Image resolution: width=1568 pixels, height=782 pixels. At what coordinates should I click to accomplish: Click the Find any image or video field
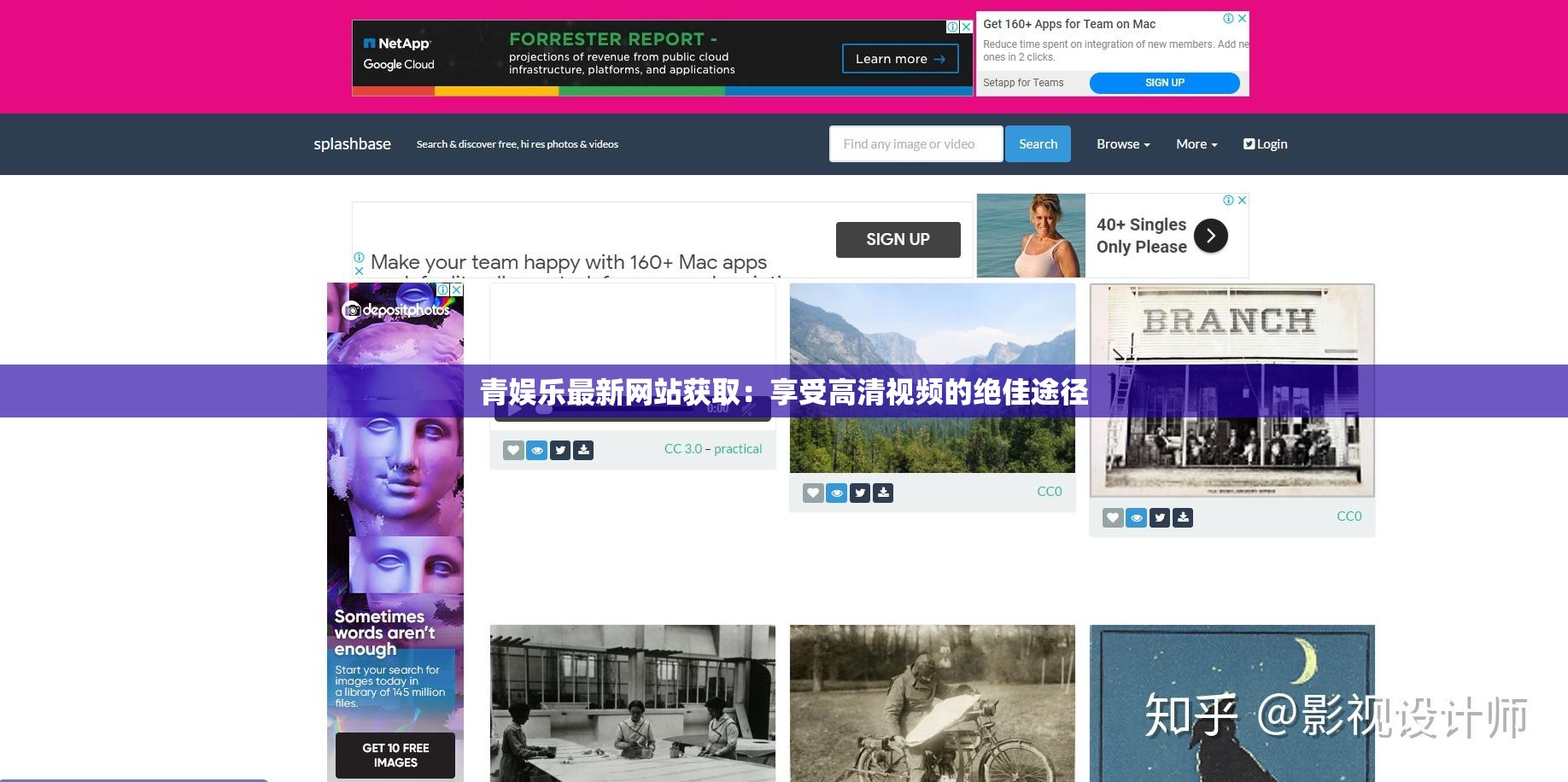tap(915, 143)
